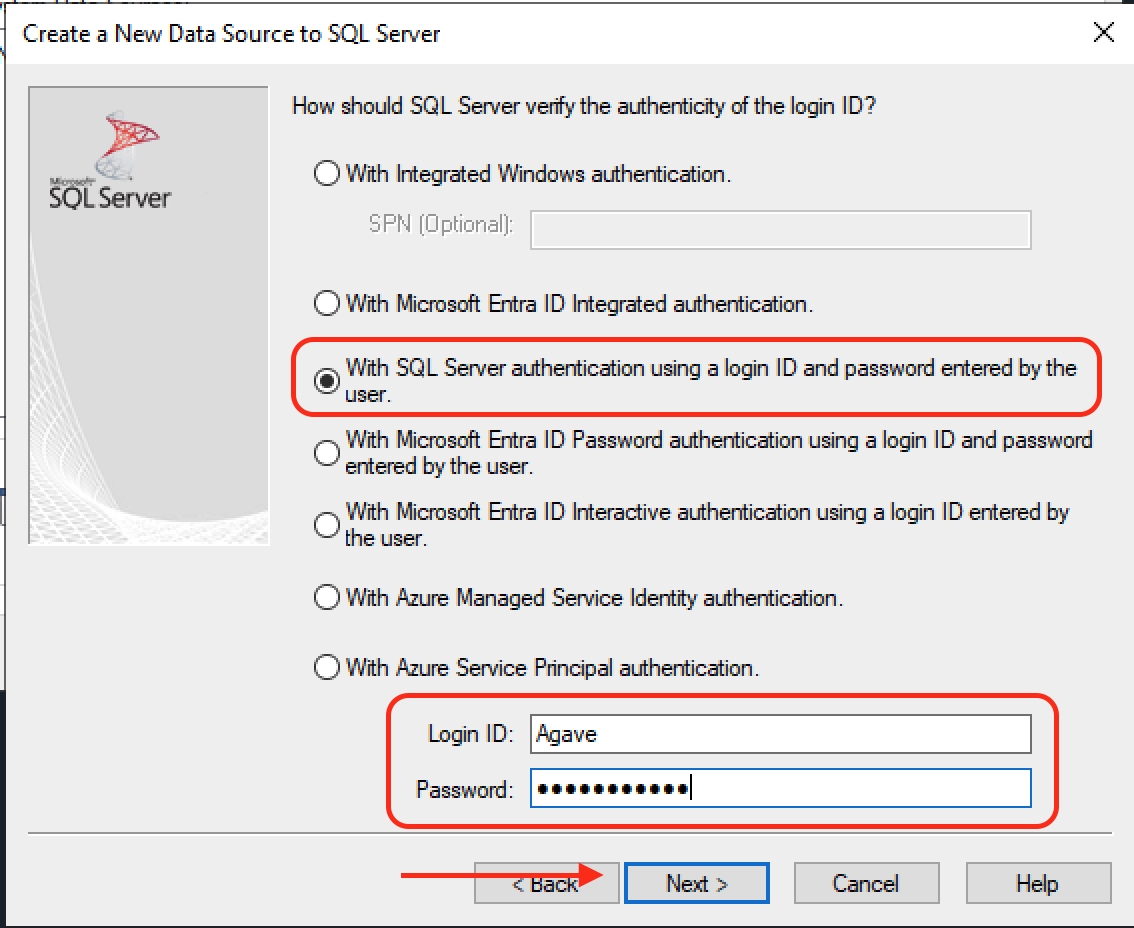Choose Microsoft Entra ID Interactive authentication
Viewport: 1134px width, 928px height.
pyautogui.click(x=327, y=525)
